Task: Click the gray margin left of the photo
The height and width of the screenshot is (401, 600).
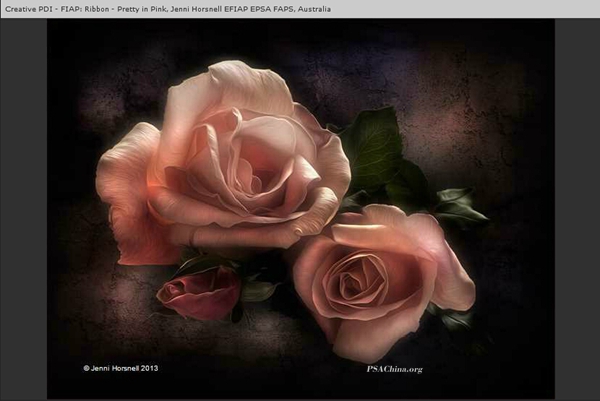Action: pyautogui.click(x=23, y=200)
